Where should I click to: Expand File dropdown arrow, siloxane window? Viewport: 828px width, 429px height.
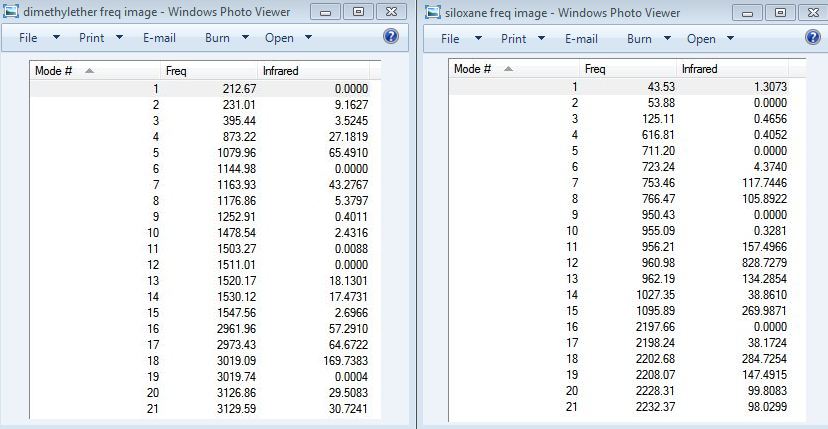[x=478, y=38]
